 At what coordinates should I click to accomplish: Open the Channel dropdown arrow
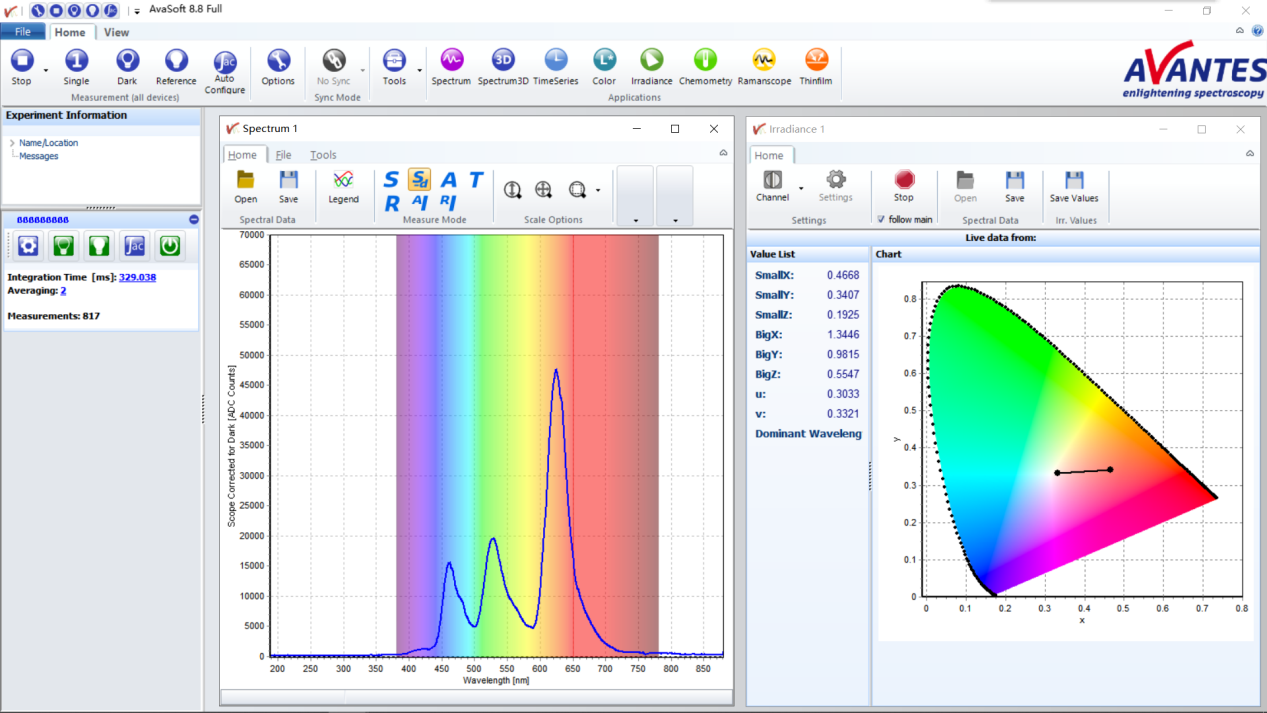click(x=801, y=189)
